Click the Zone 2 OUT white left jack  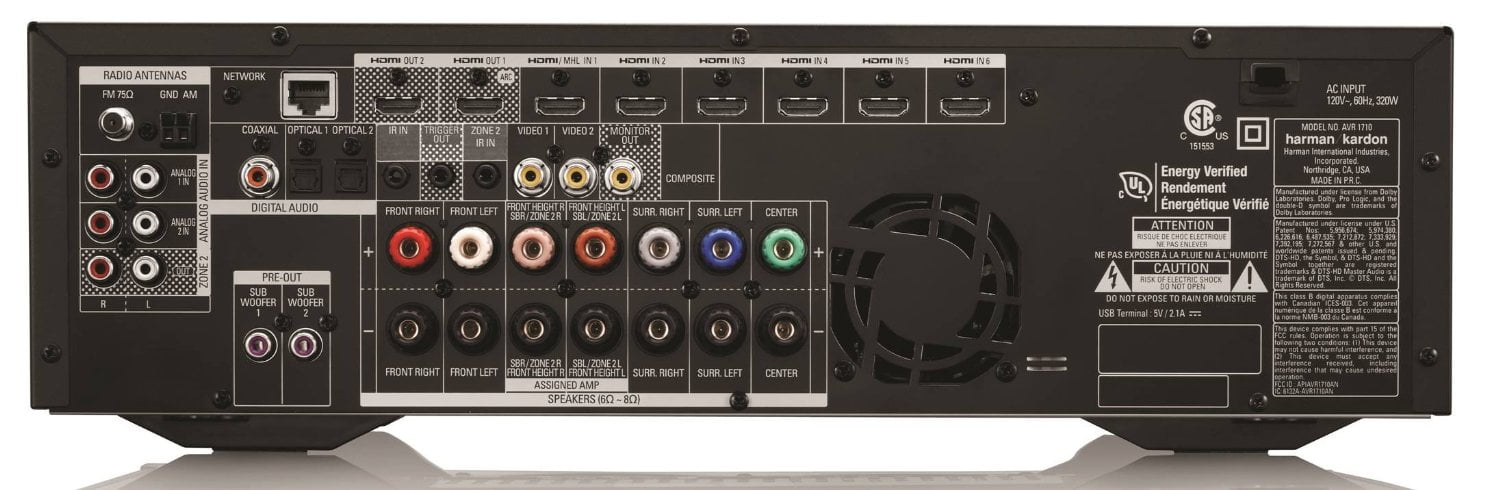(x=147, y=267)
